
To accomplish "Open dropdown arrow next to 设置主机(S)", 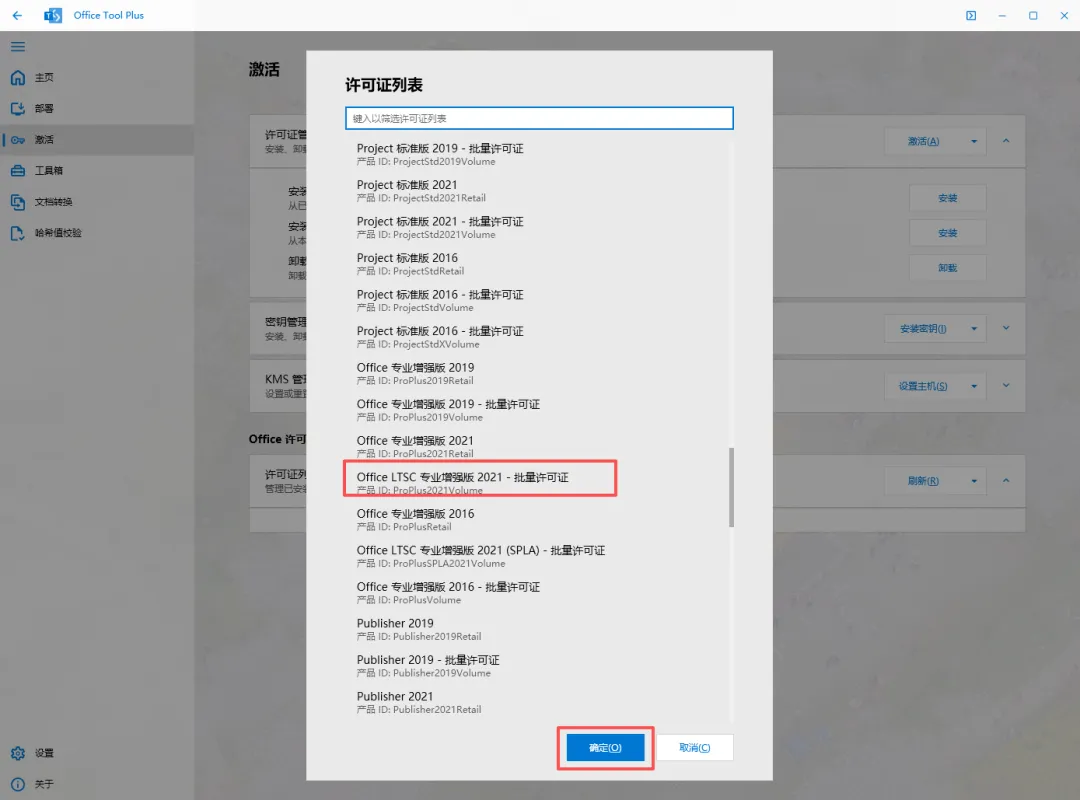I will 974,386.
